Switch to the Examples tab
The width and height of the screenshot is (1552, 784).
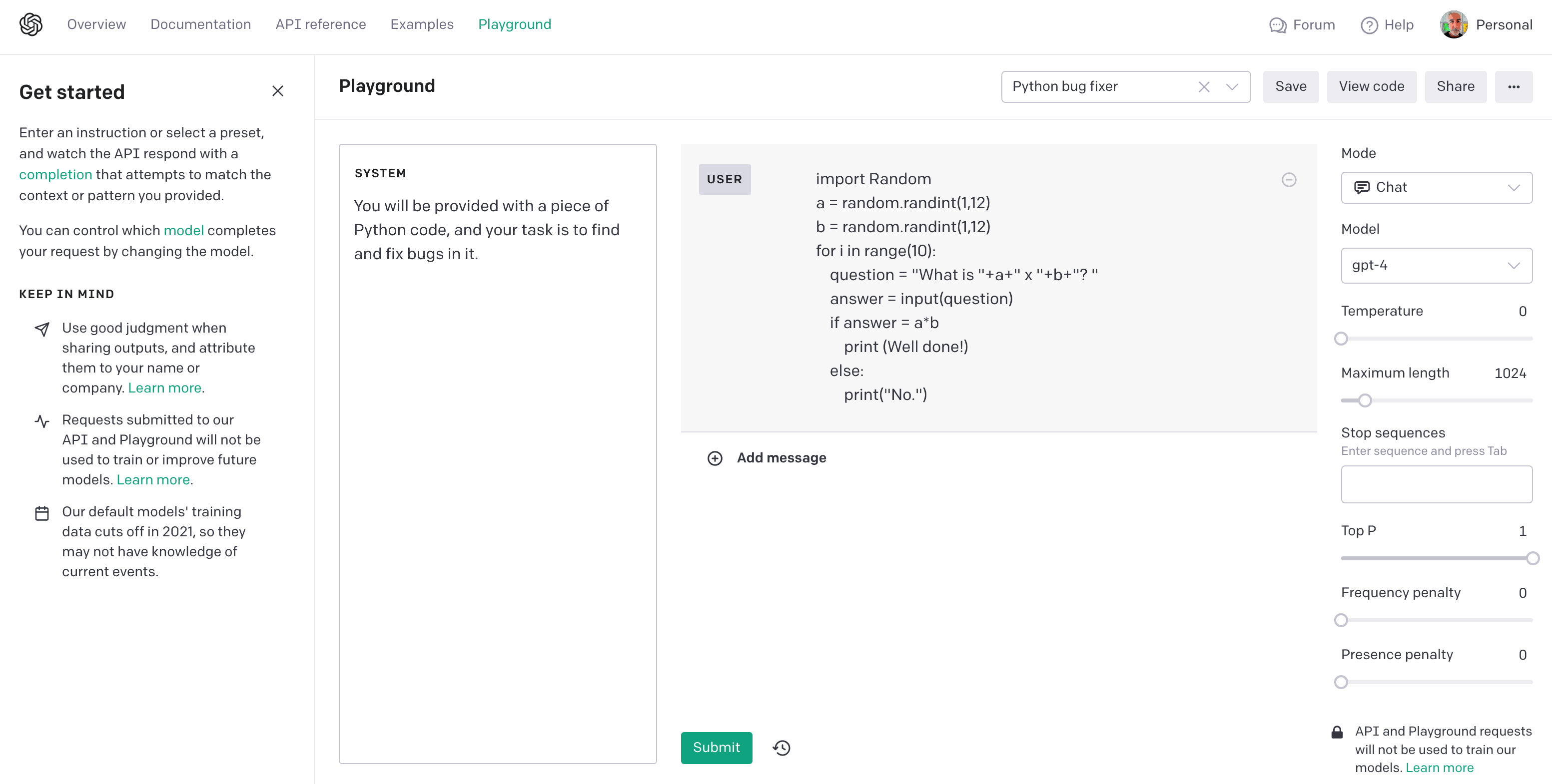[422, 24]
